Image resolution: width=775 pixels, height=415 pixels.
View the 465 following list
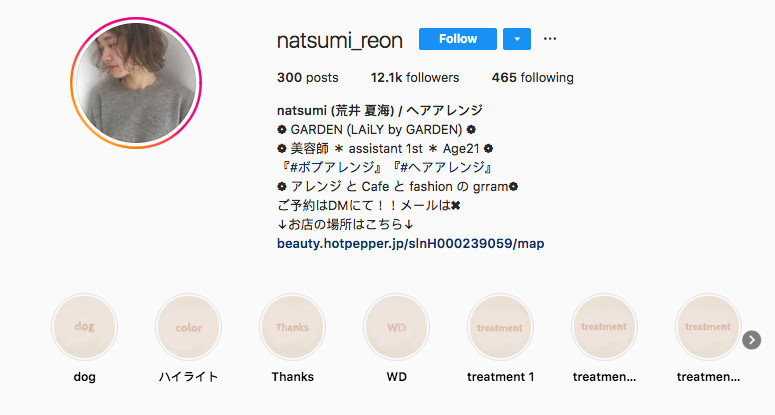pyautogui.click(x=532, y=78)
